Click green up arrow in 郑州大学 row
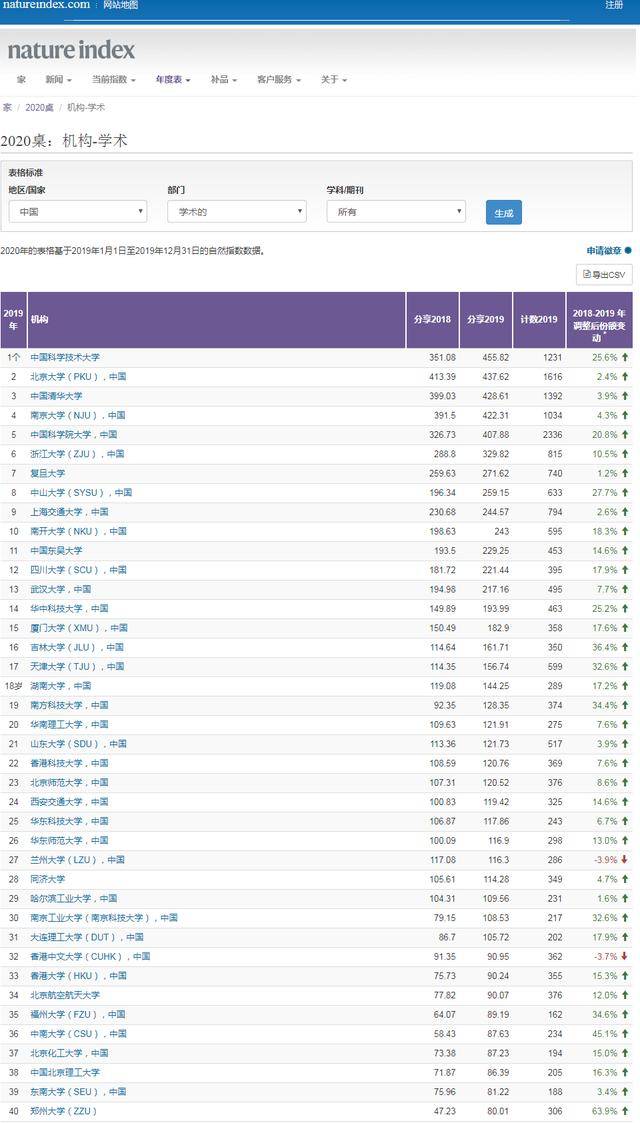The image size is (640, 1123). tap(625, 1111)
